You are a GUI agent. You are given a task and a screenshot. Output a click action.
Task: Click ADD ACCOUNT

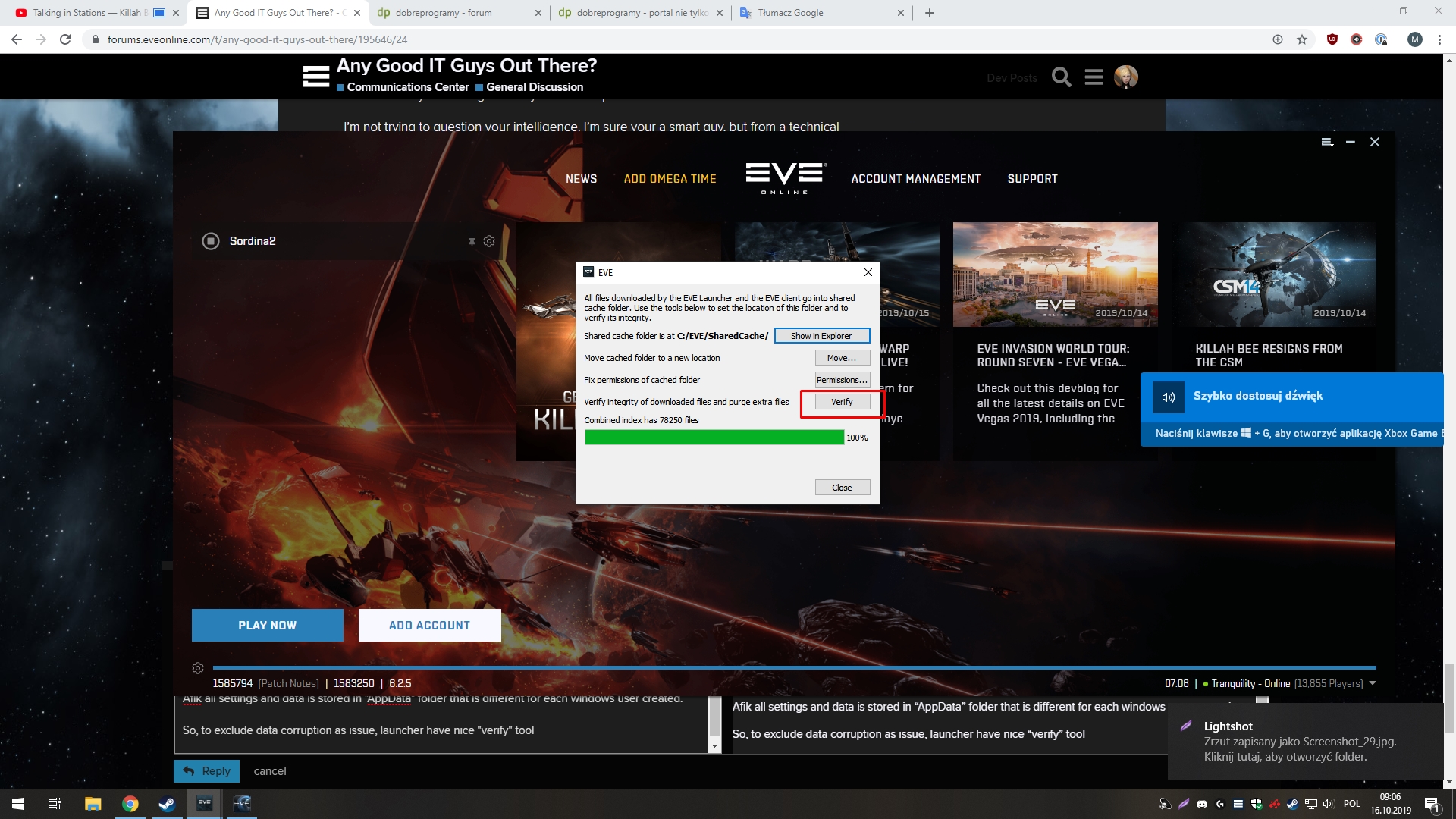[x=429, y=626]
